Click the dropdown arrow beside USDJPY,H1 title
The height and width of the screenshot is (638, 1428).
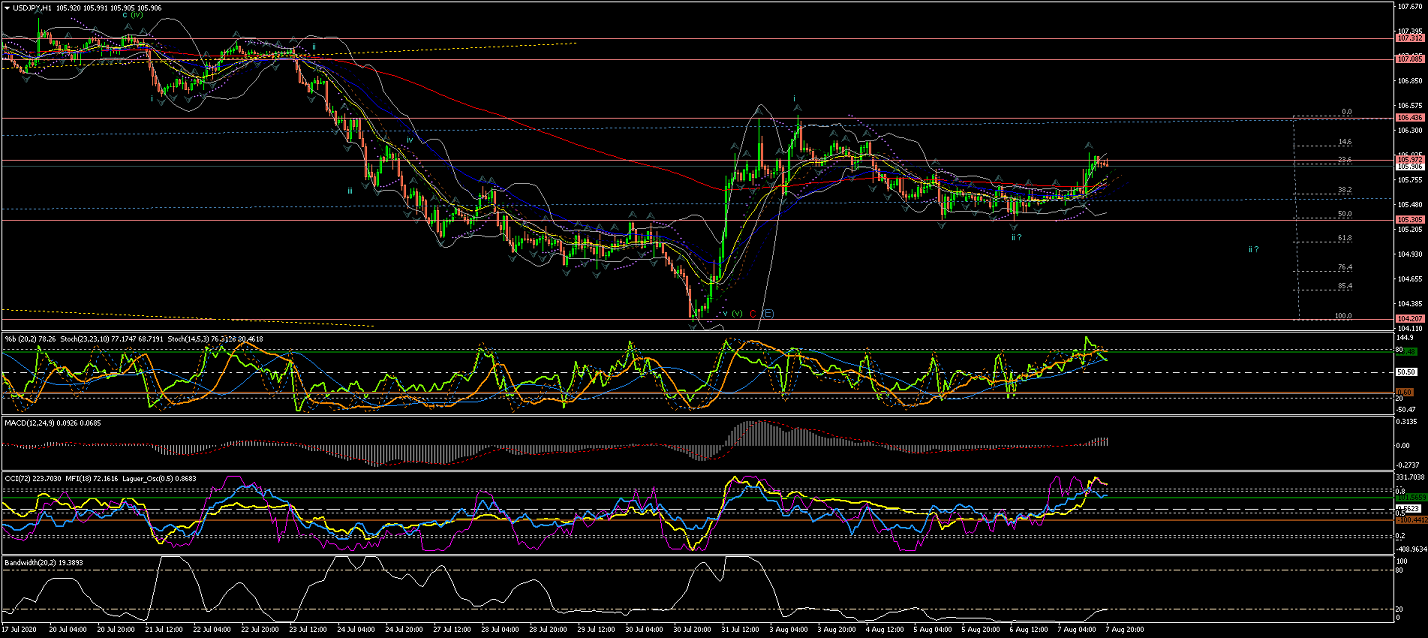[7, 8]
